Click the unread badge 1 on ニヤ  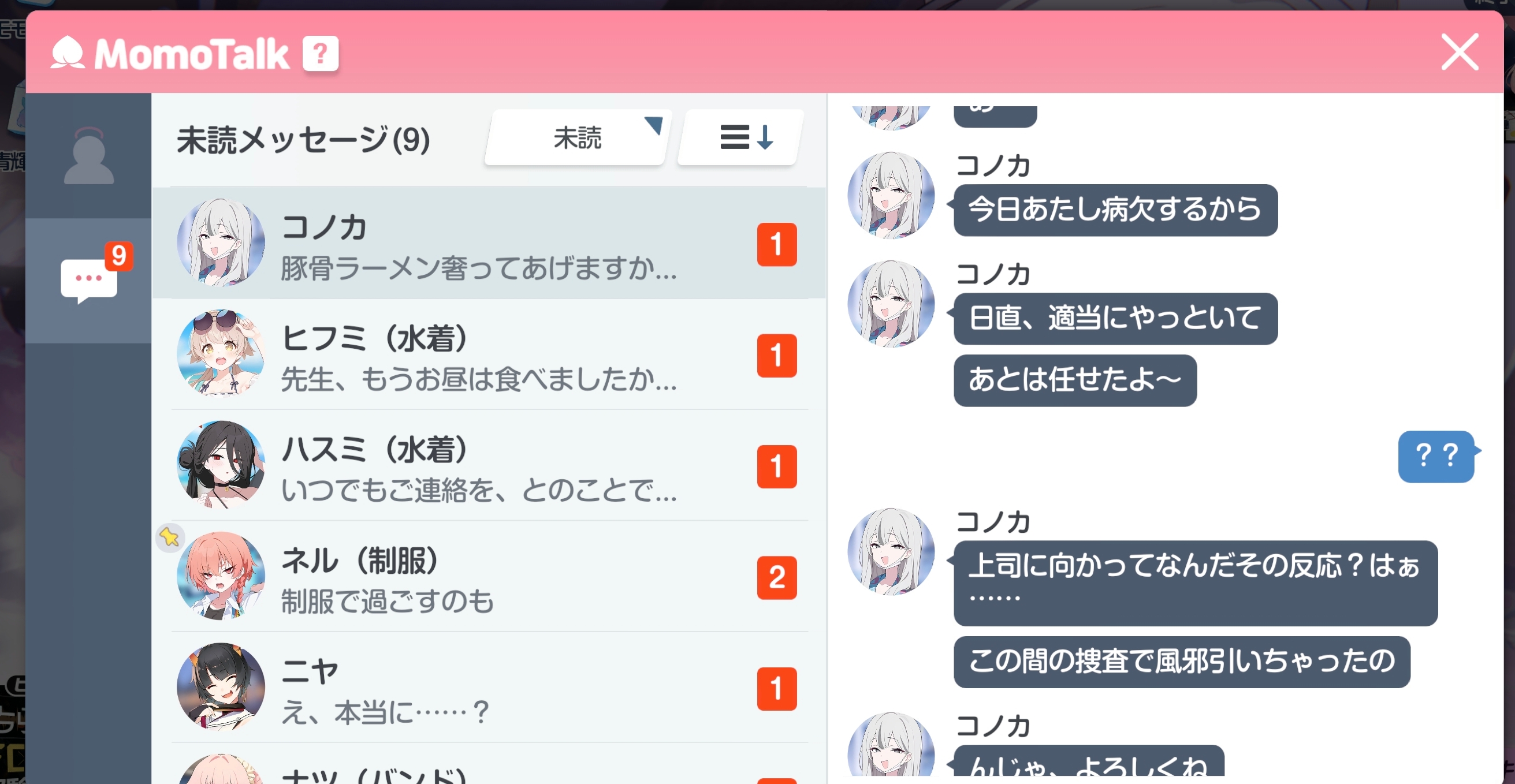coord(777,689)
